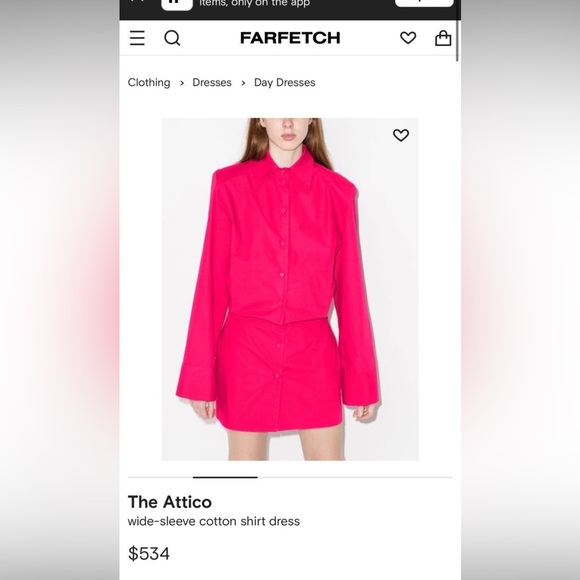Jump to the first carousel segment
Viewport: 580px width, 580px height.
(x=160, y=478)
